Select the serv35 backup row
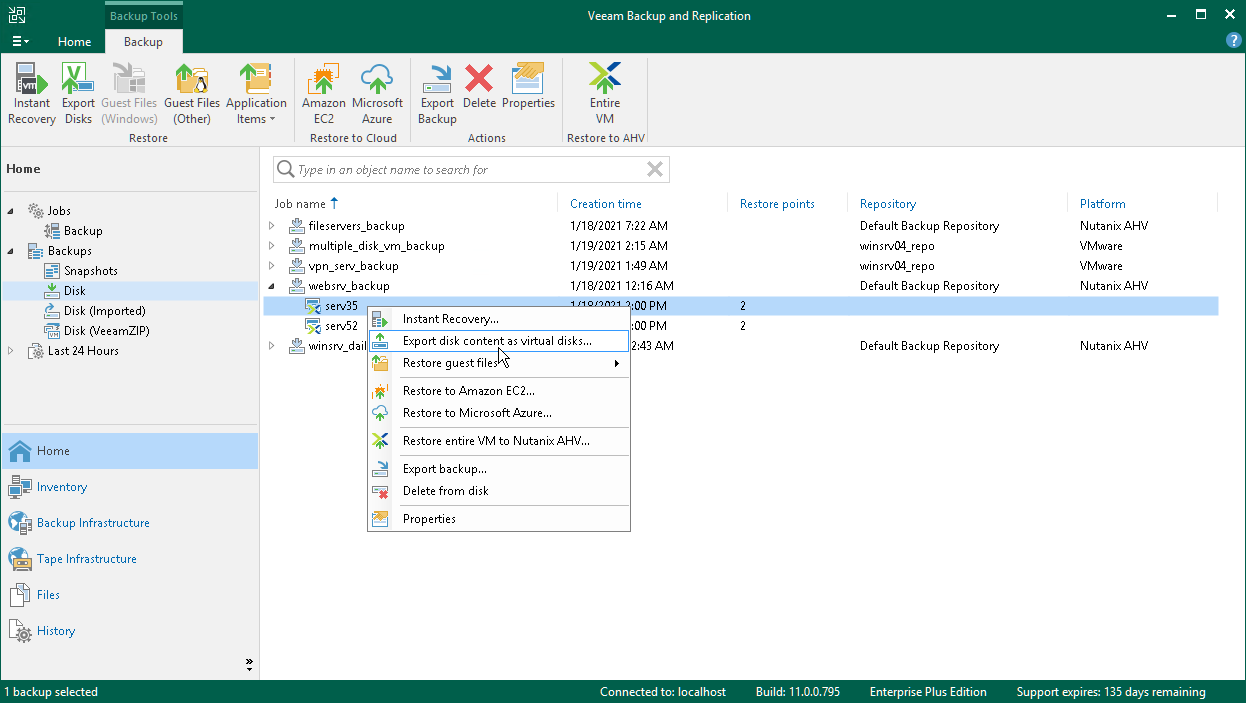Screen dimensions: 1246x703 741,306
